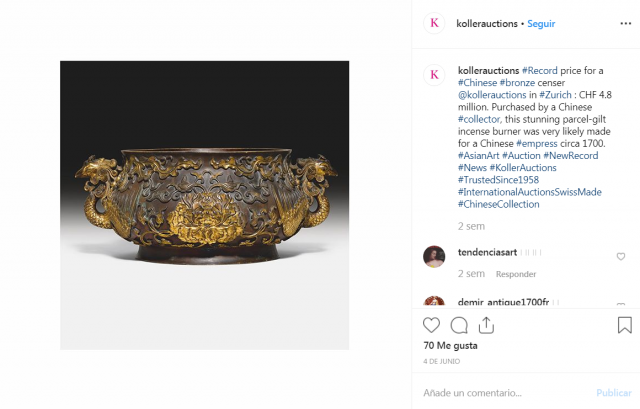Open the tendenciasart profile picture

(434, 256)
